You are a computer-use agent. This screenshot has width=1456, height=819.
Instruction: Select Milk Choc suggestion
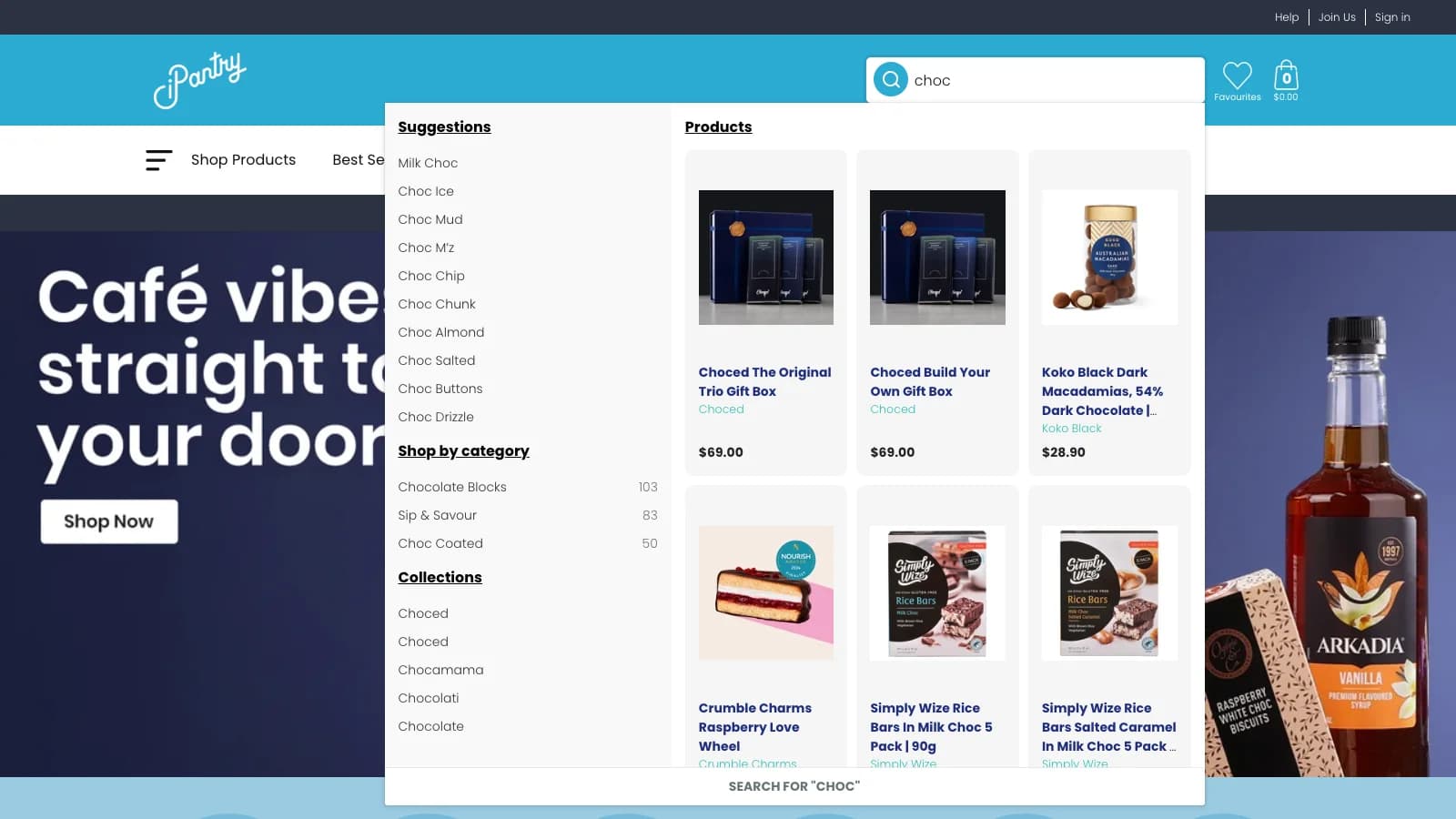[428, 163]
